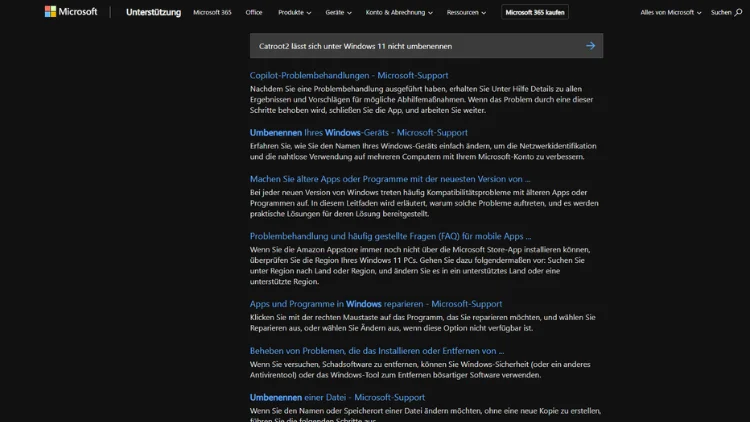750x422 pixels.
Task: Expand the Ressourcen dropdown
Action: pyautogui.click(x=466, y=12)
